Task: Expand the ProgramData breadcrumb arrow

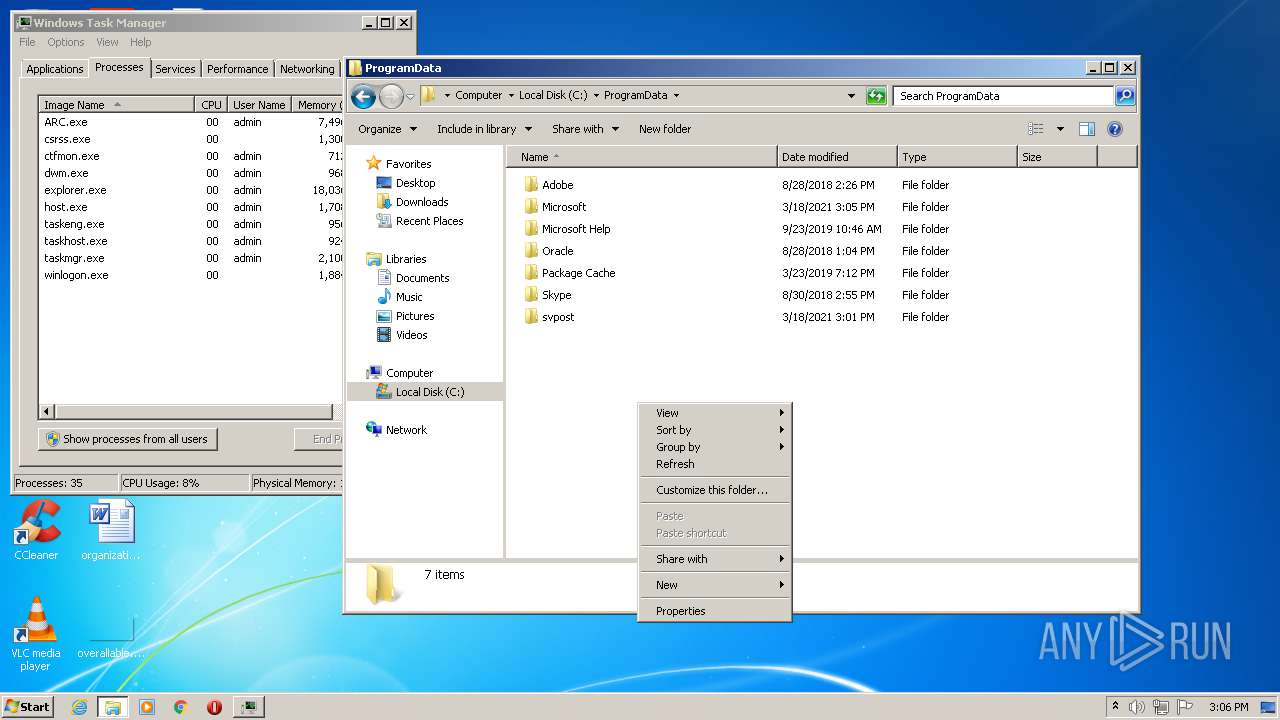Action: (x=676, y=96)
